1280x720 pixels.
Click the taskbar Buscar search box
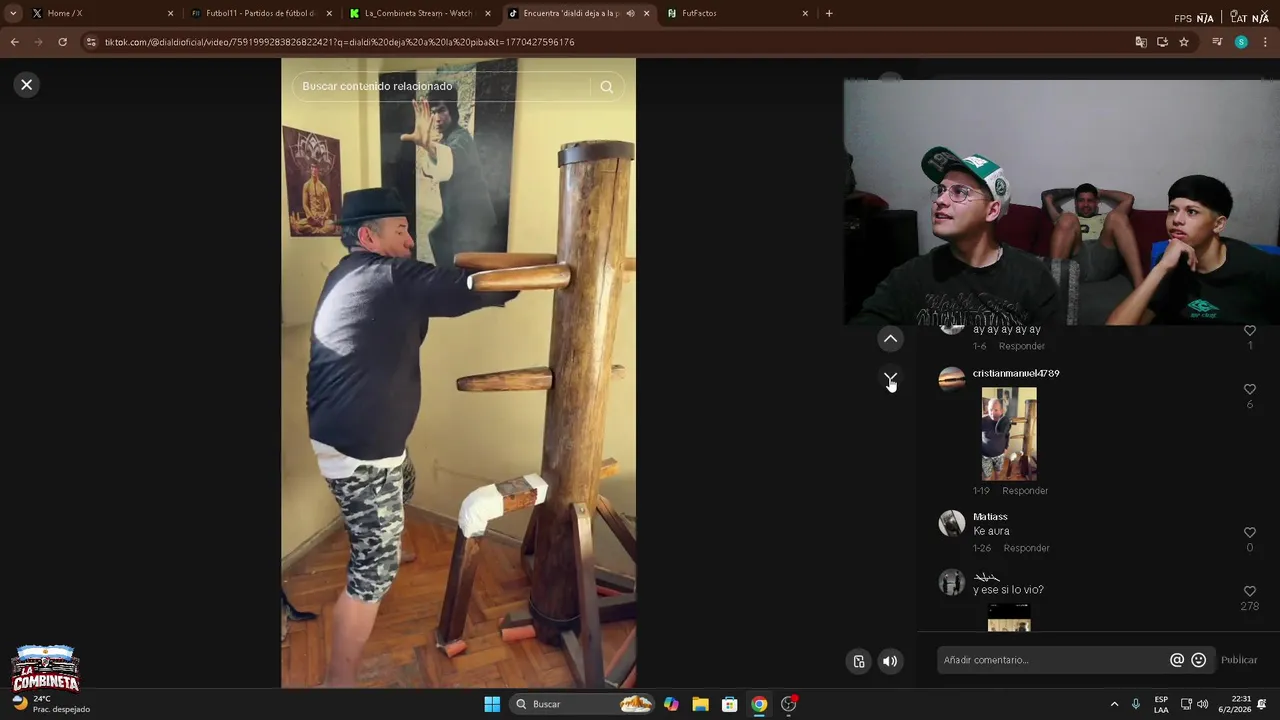pos(583,704)
